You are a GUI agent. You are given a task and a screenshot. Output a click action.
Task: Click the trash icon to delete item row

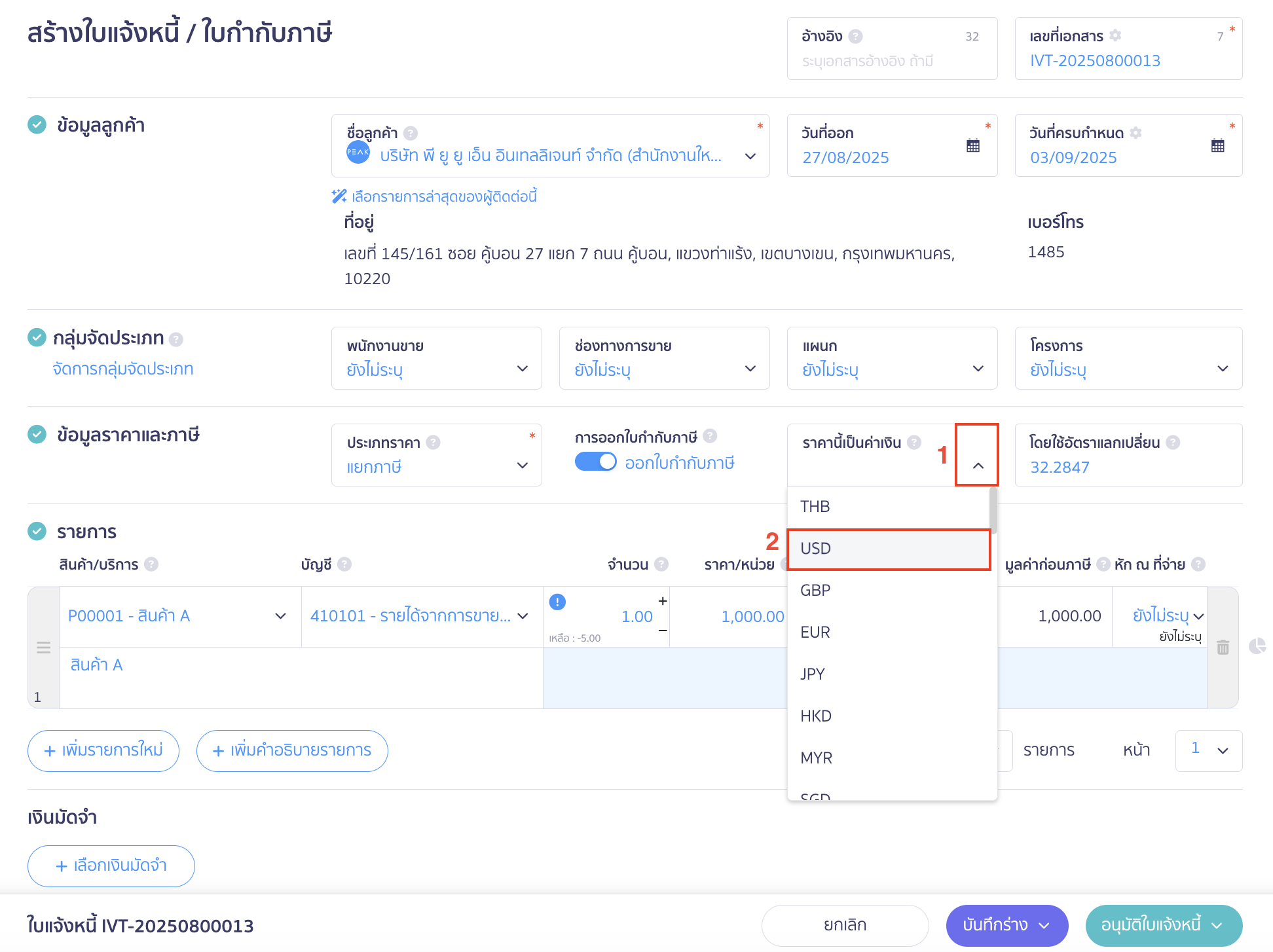click(1223, 648)
